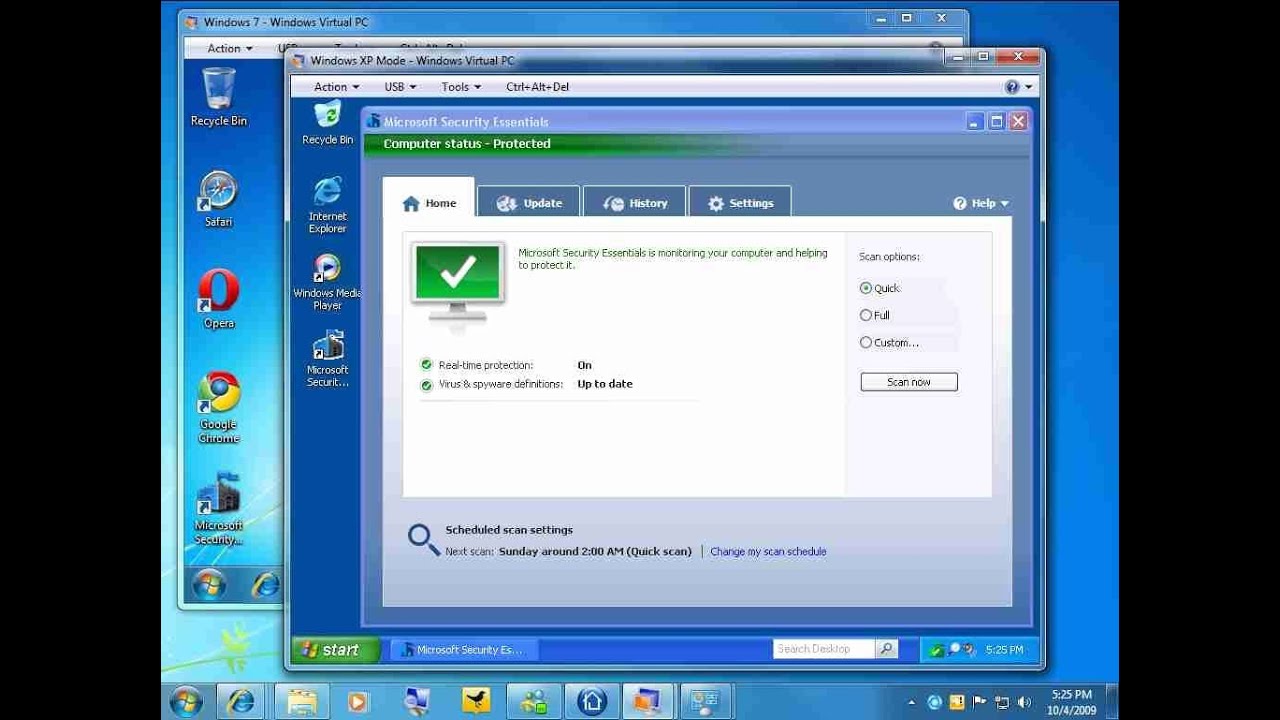The image size is (1280, 720).
Task: Click Change my scan schedule link
Action: pyautogui.click(x=768, y=551)
